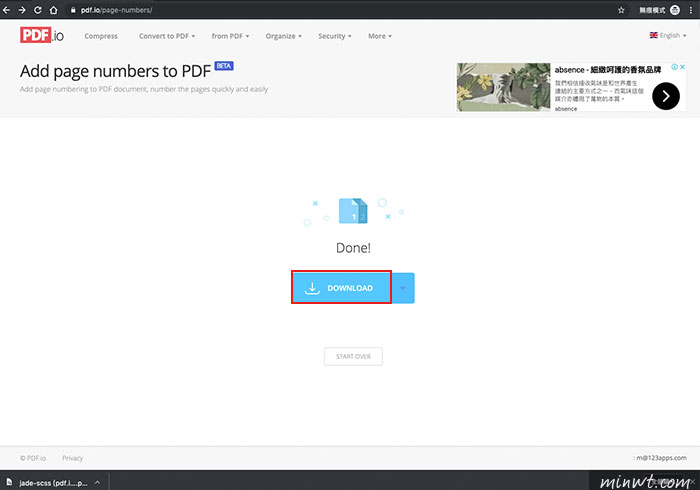Expand download item options chevron
Image resolution: width=700 pixels, height=490 pixels.
tap(97, 482)
